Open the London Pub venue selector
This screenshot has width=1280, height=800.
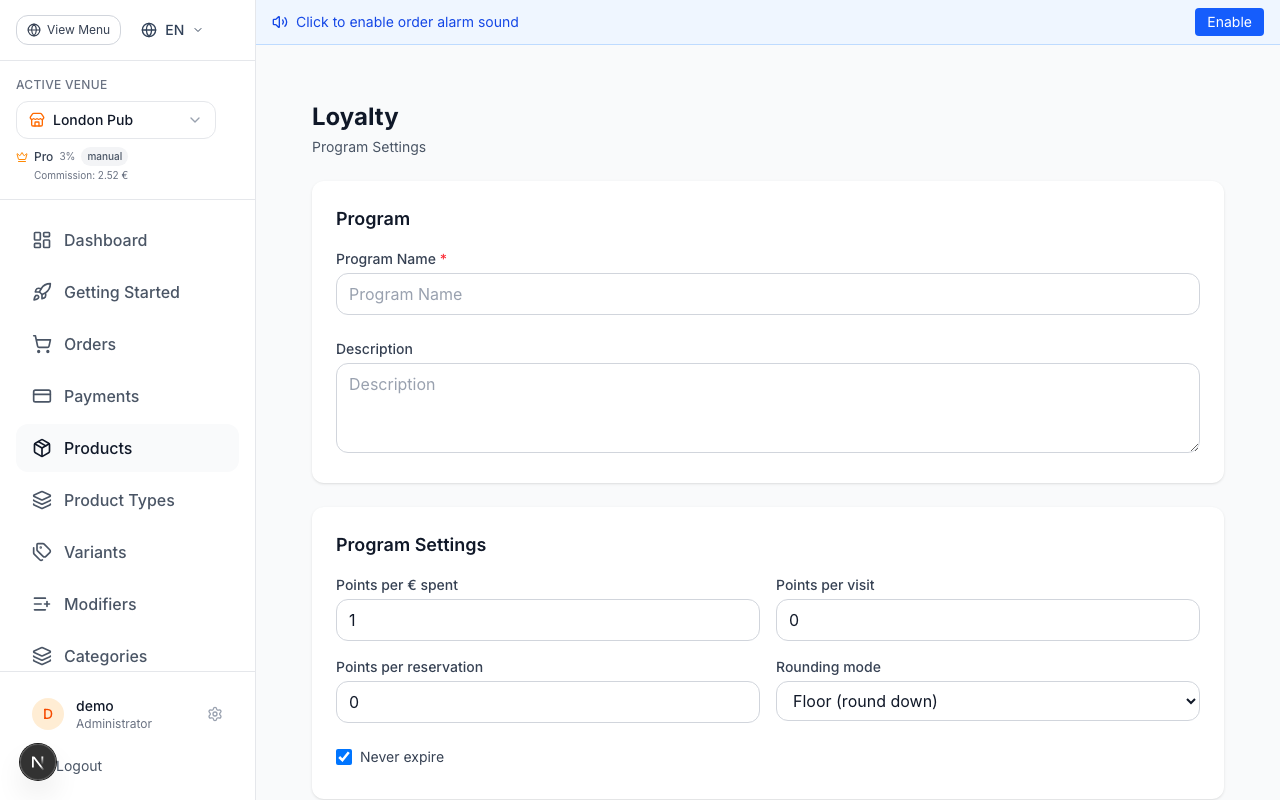[115, 120]
